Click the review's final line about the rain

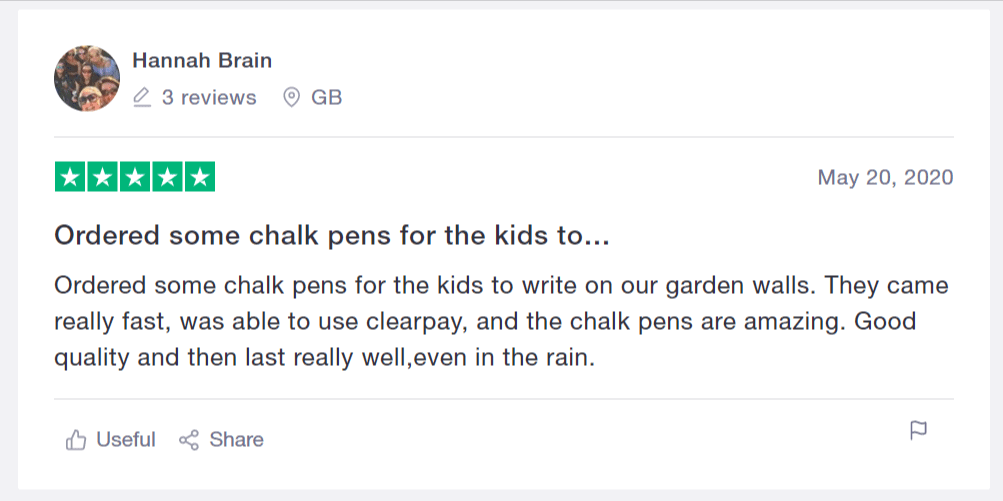pyautogui.click(x=324, y=358)
